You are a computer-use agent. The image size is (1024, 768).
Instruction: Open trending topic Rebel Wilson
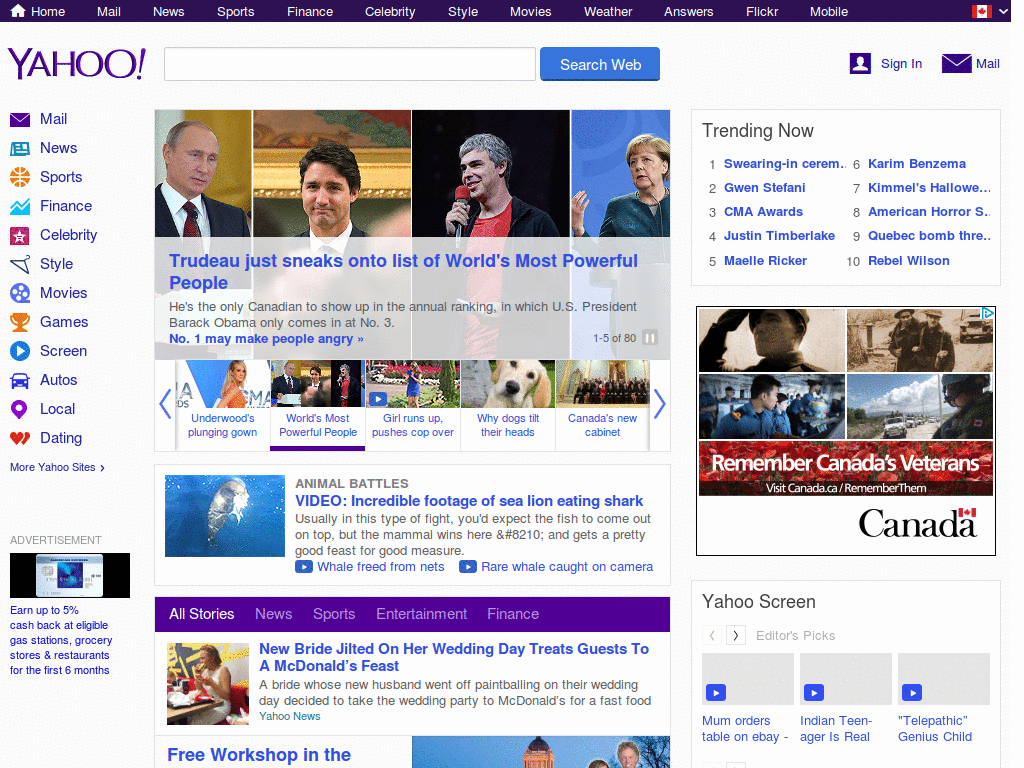click(x=908, y=261)
